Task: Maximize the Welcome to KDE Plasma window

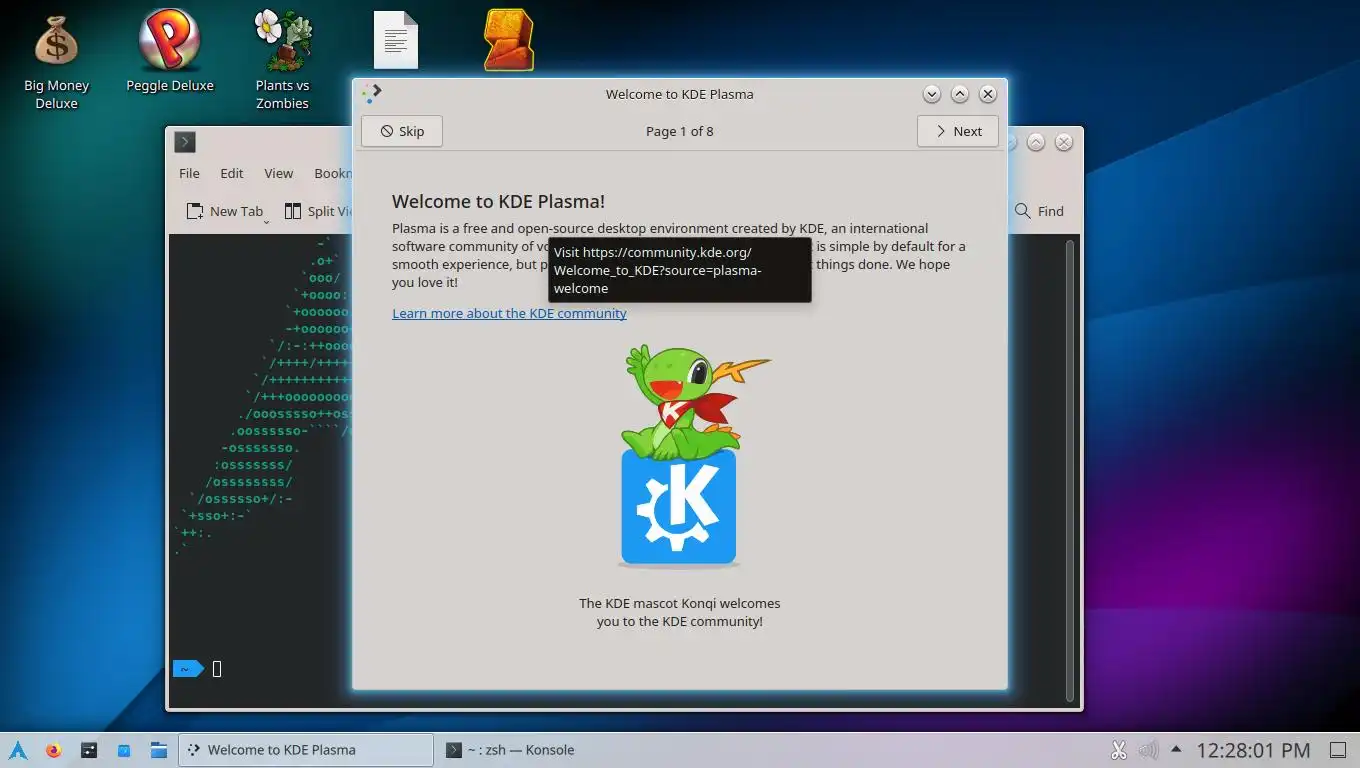Action: (960, 94)
